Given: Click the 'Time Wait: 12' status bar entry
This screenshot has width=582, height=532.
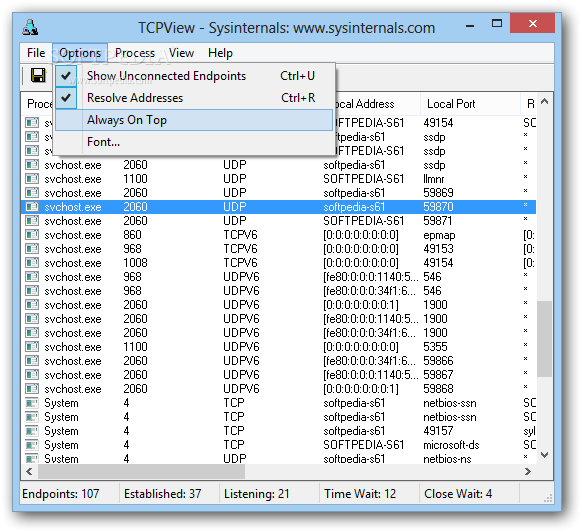Looking at the screenshot, I should pyautogui.click(x=360, y=494).
